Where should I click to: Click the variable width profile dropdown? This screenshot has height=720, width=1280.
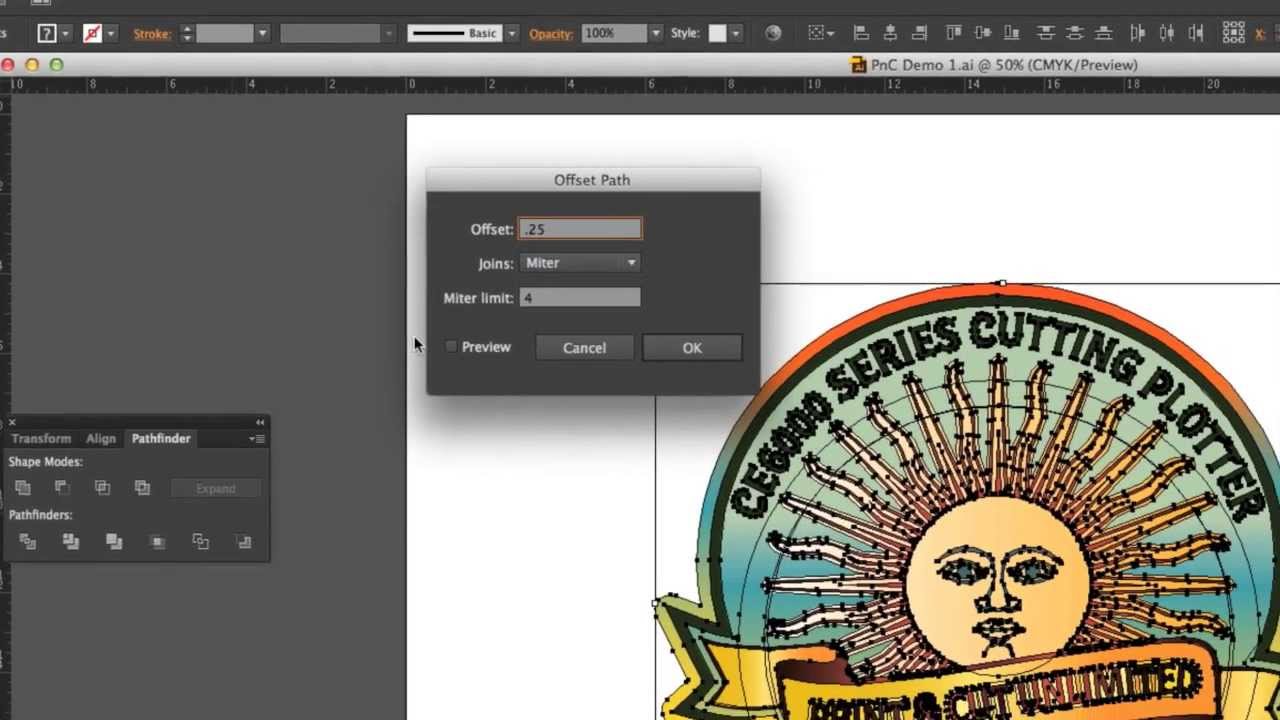[x=337, y=34]
